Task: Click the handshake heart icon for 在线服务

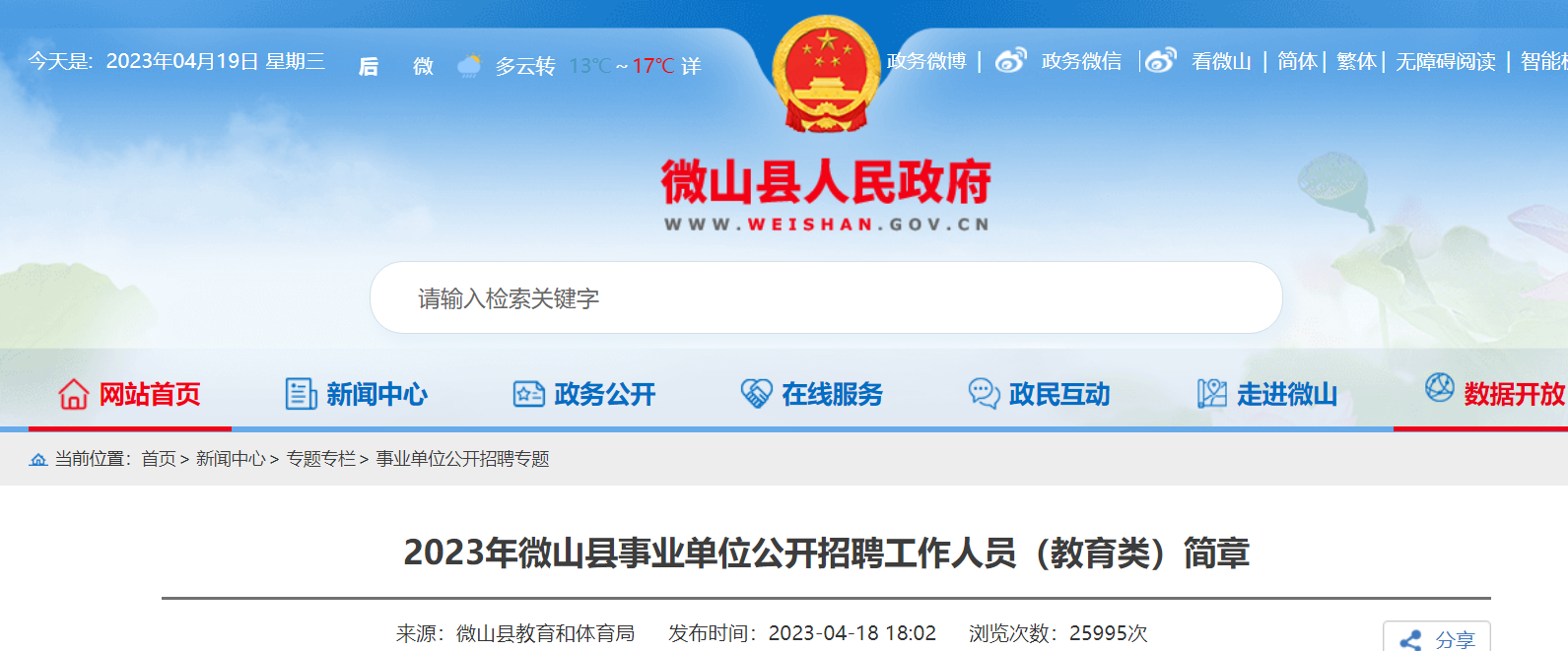Action: (756, 394)
